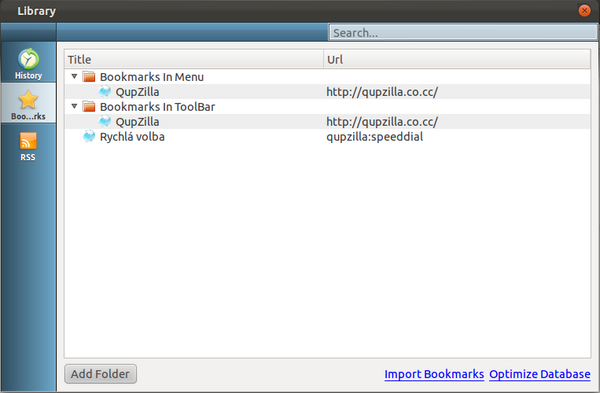Focus the Search field
This screenshot has height=393, width=600.
pos(463,33)
